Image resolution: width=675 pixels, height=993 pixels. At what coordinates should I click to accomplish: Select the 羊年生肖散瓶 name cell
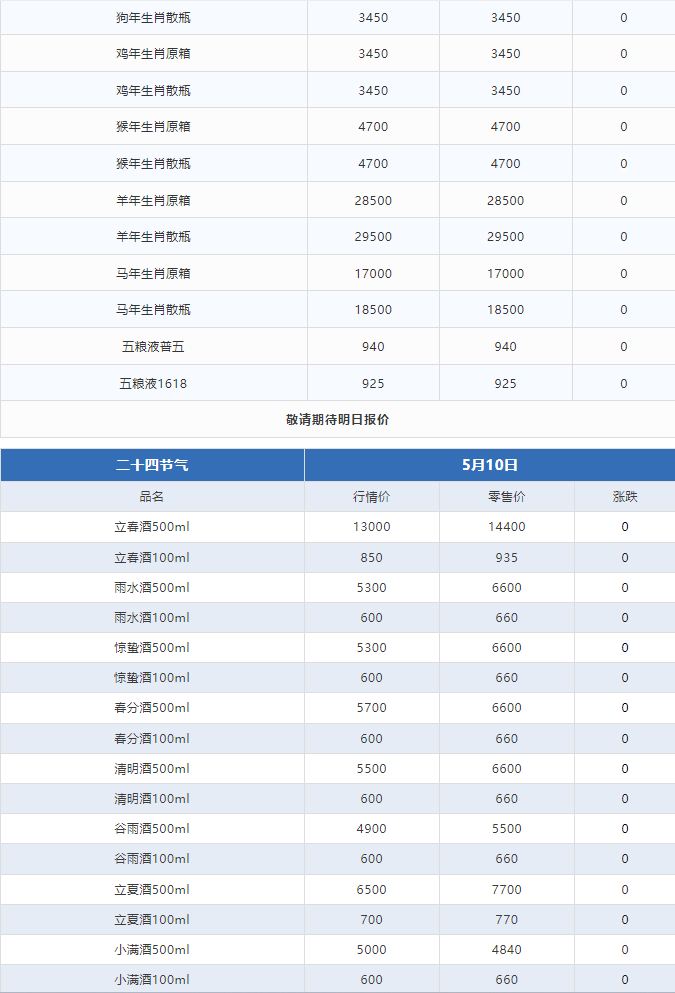pos(153,237)
